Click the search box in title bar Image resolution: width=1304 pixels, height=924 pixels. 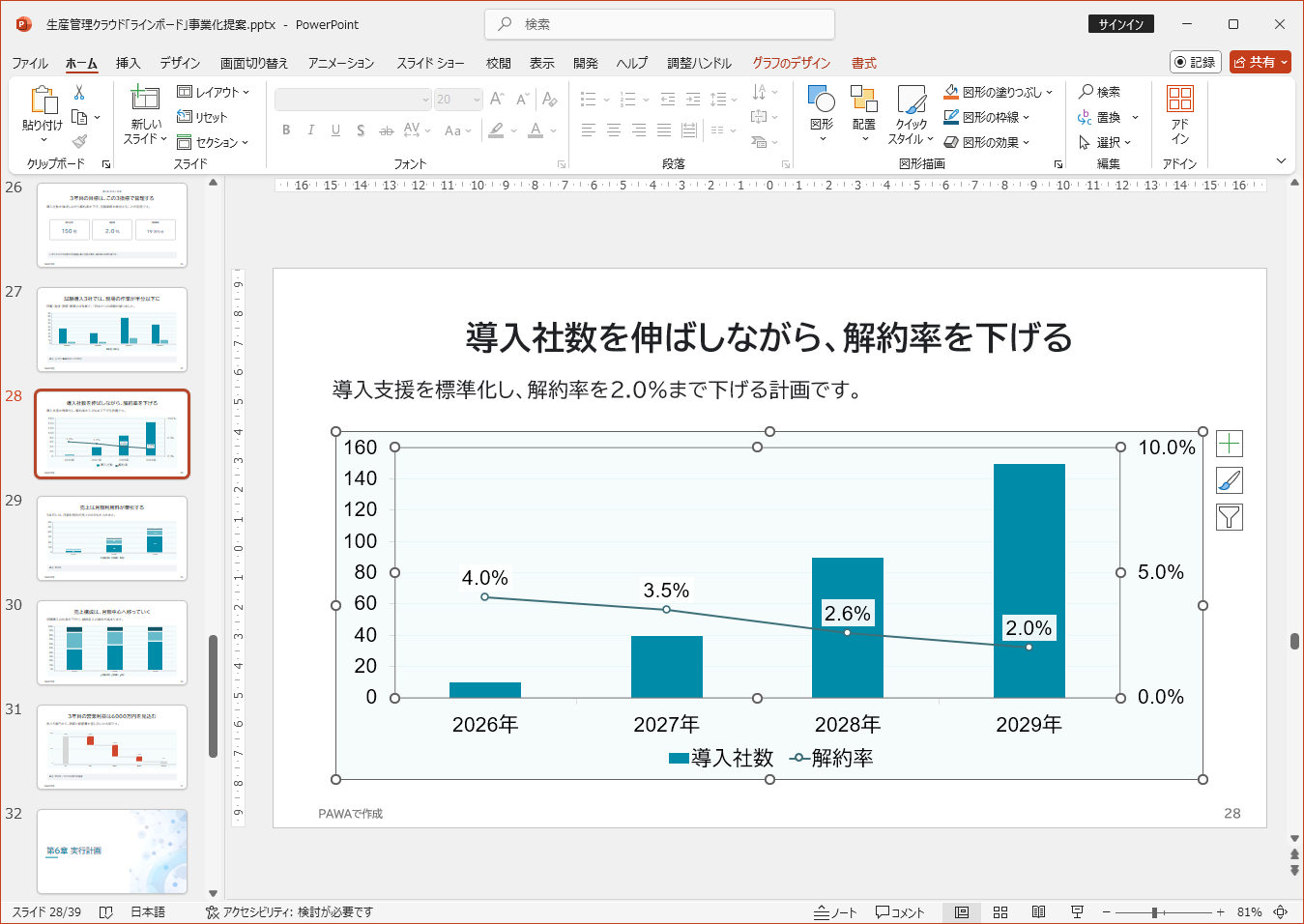659,24
